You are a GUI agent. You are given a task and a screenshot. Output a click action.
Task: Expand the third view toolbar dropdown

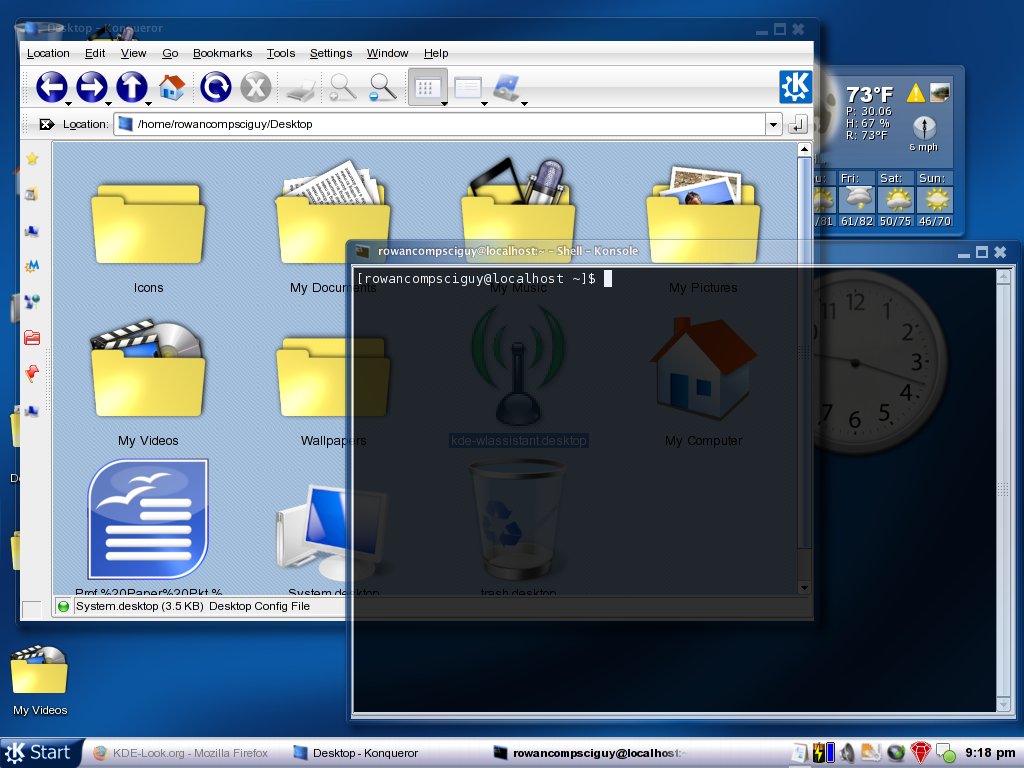524,104
